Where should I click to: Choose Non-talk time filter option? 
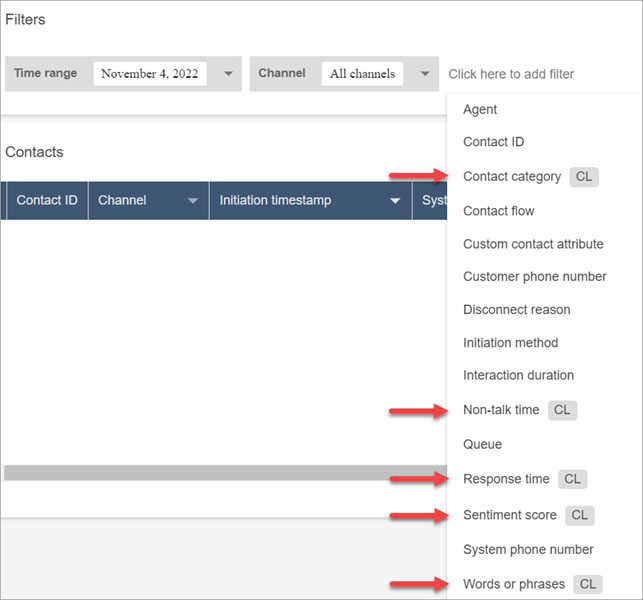click(x=501, y=410)
